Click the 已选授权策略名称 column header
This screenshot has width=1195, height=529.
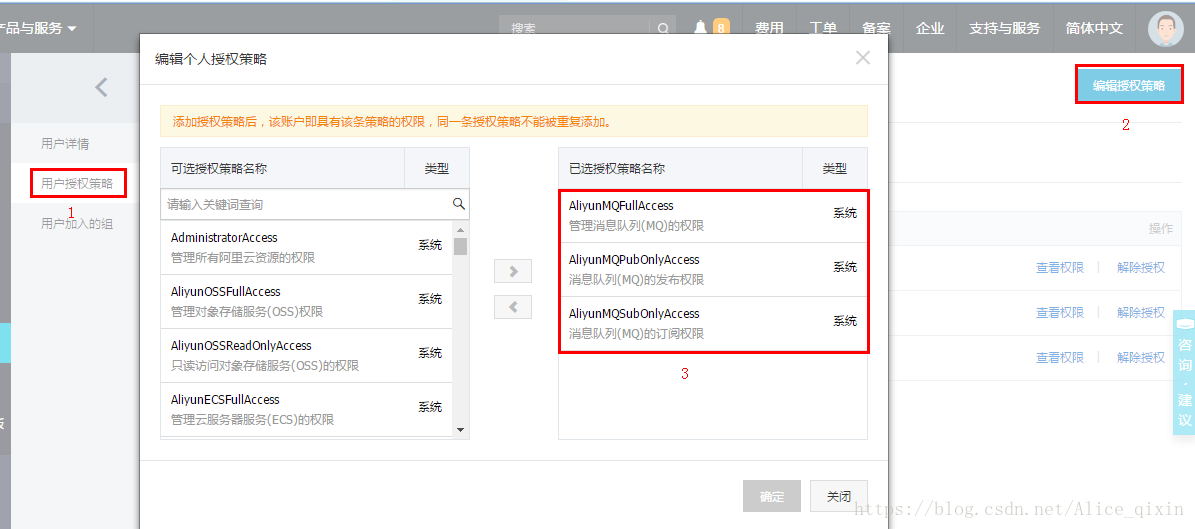click(681, 168)
